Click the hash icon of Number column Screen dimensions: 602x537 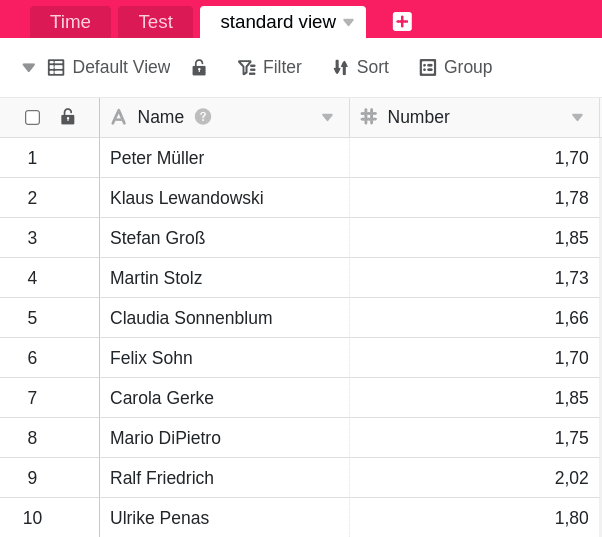(369, 117)
